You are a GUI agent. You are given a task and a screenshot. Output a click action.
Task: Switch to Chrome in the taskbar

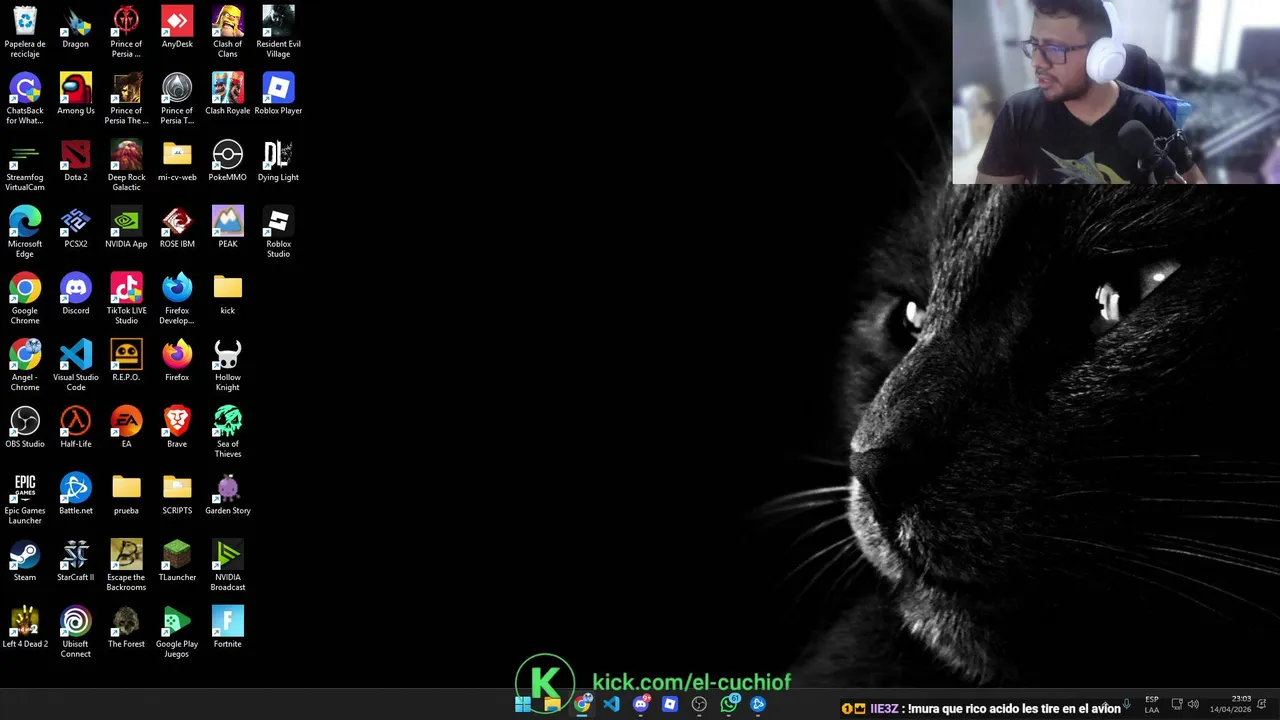[582, 705]
